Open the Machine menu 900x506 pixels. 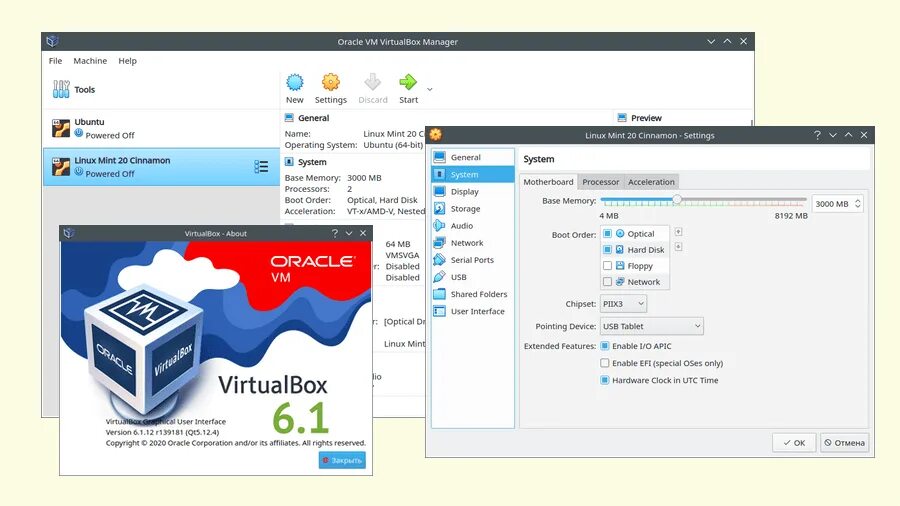90,61
